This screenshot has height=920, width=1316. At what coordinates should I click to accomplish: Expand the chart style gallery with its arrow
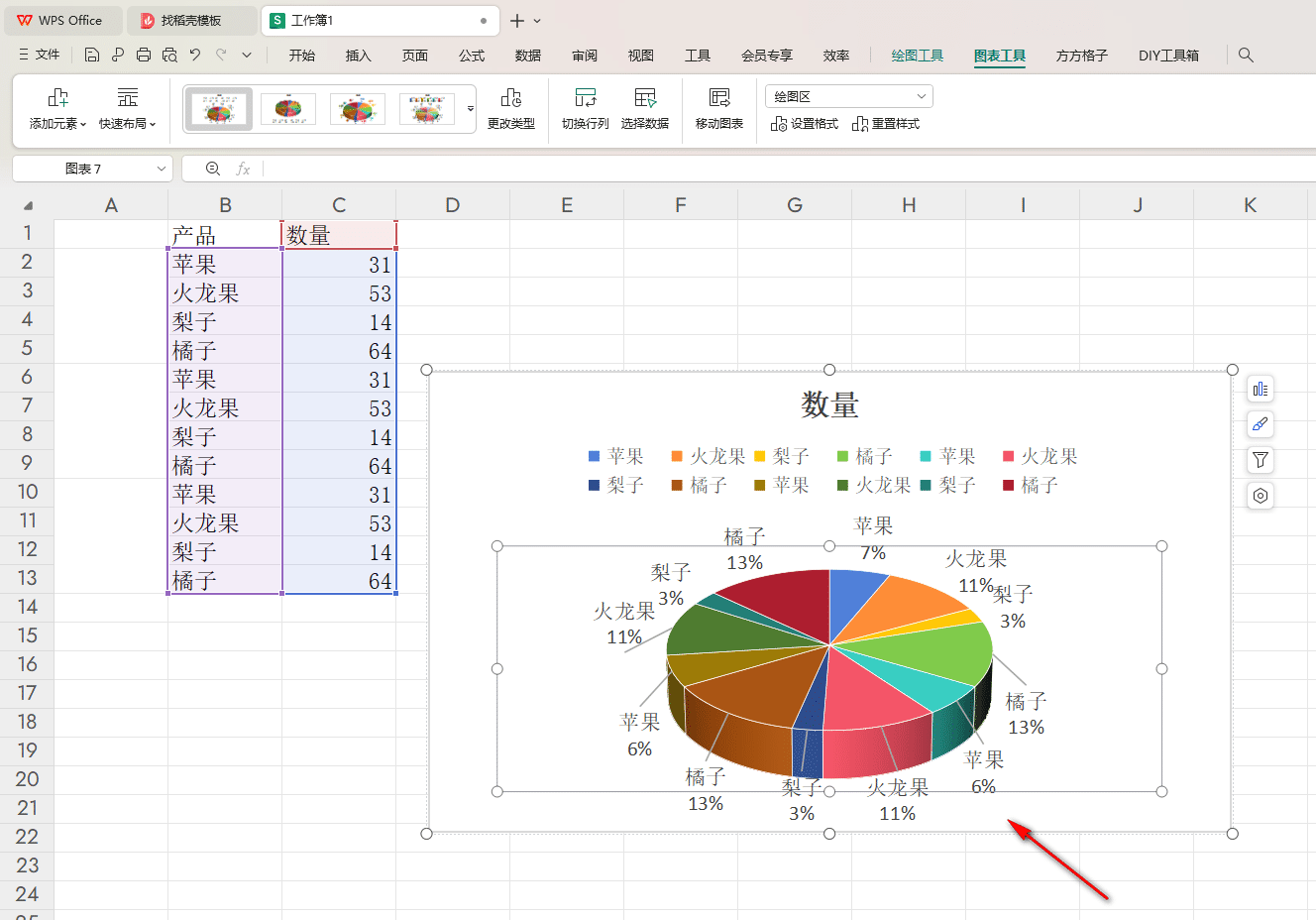pos(469,109)
